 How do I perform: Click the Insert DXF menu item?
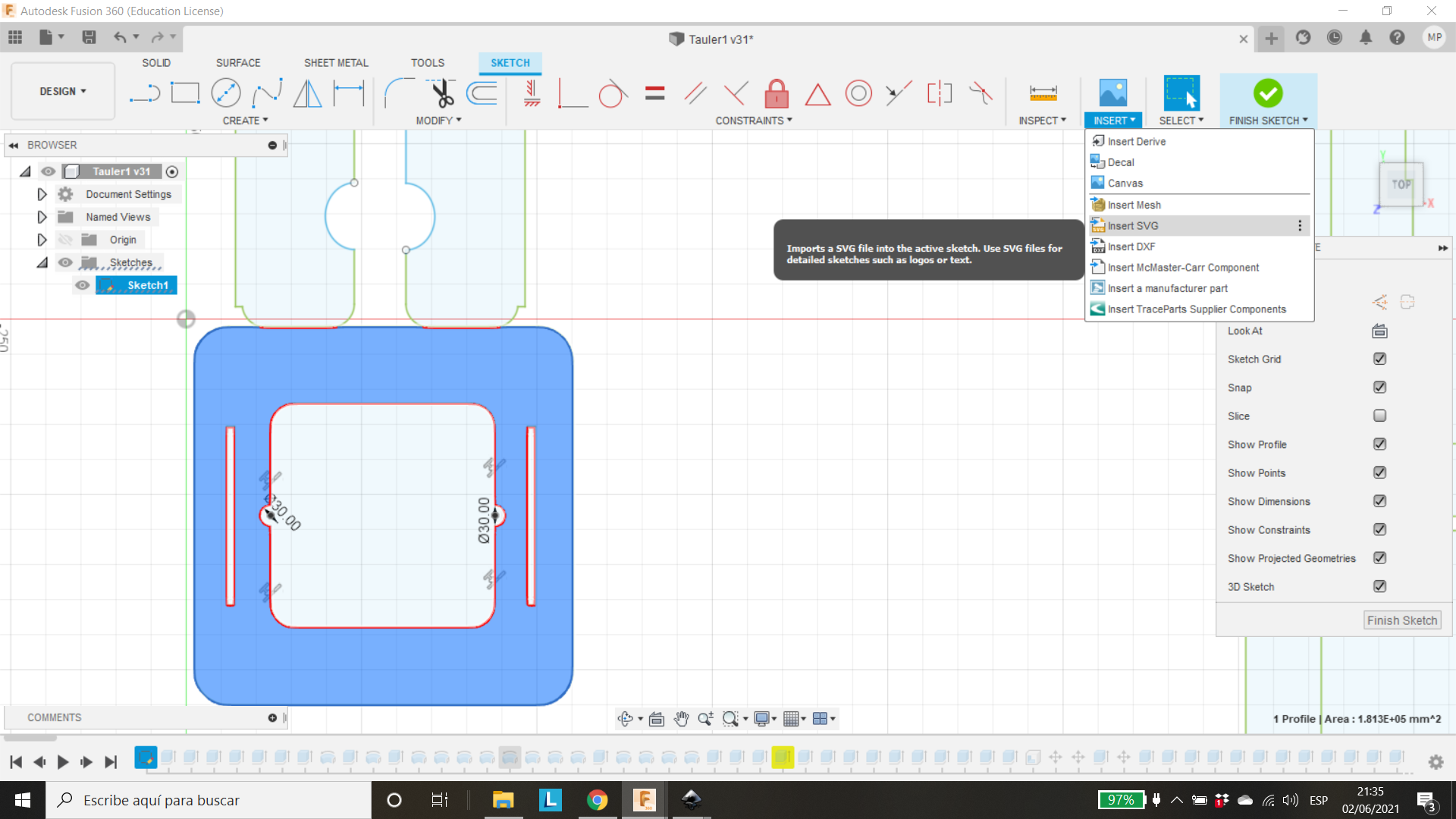pyautogui.click(x=1132, y=246)
